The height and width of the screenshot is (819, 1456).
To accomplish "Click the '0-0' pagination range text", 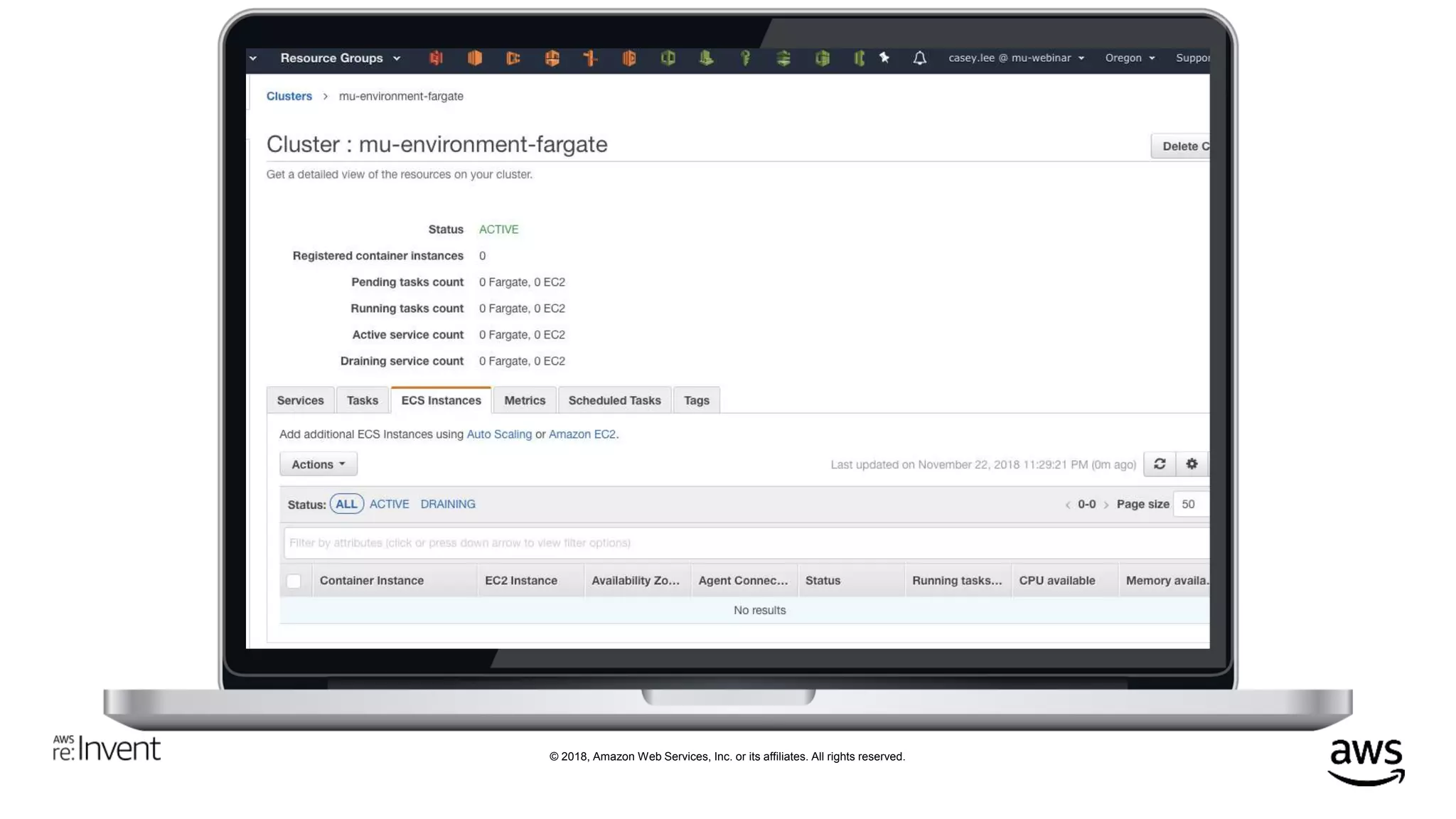I will pos(1087,504).
